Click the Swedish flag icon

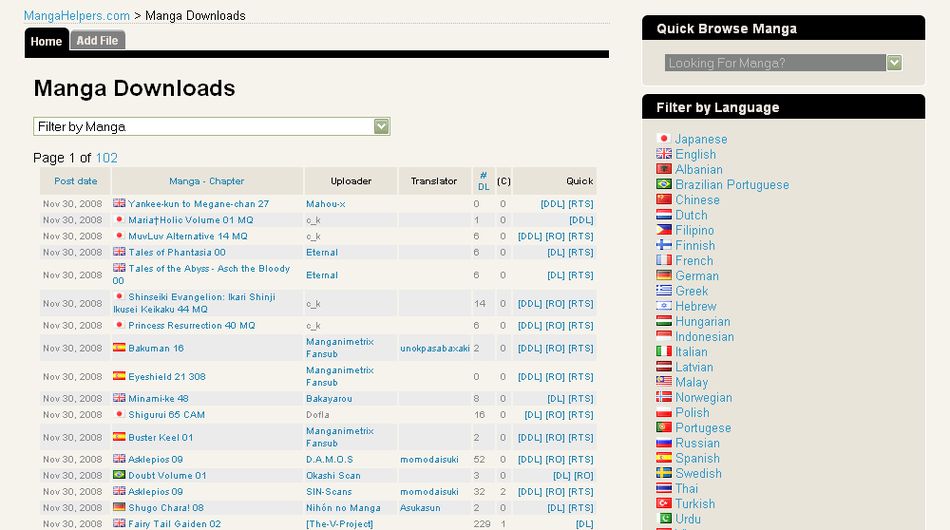point(663,473)
